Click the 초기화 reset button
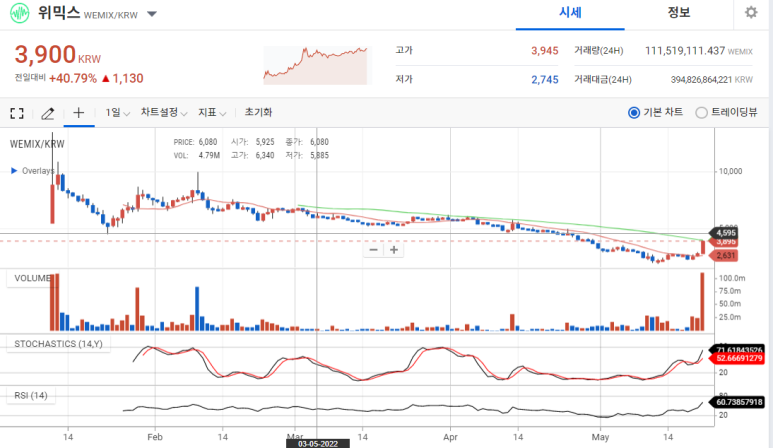This screenshot has height=448, width=773. [x=258, y=112]
